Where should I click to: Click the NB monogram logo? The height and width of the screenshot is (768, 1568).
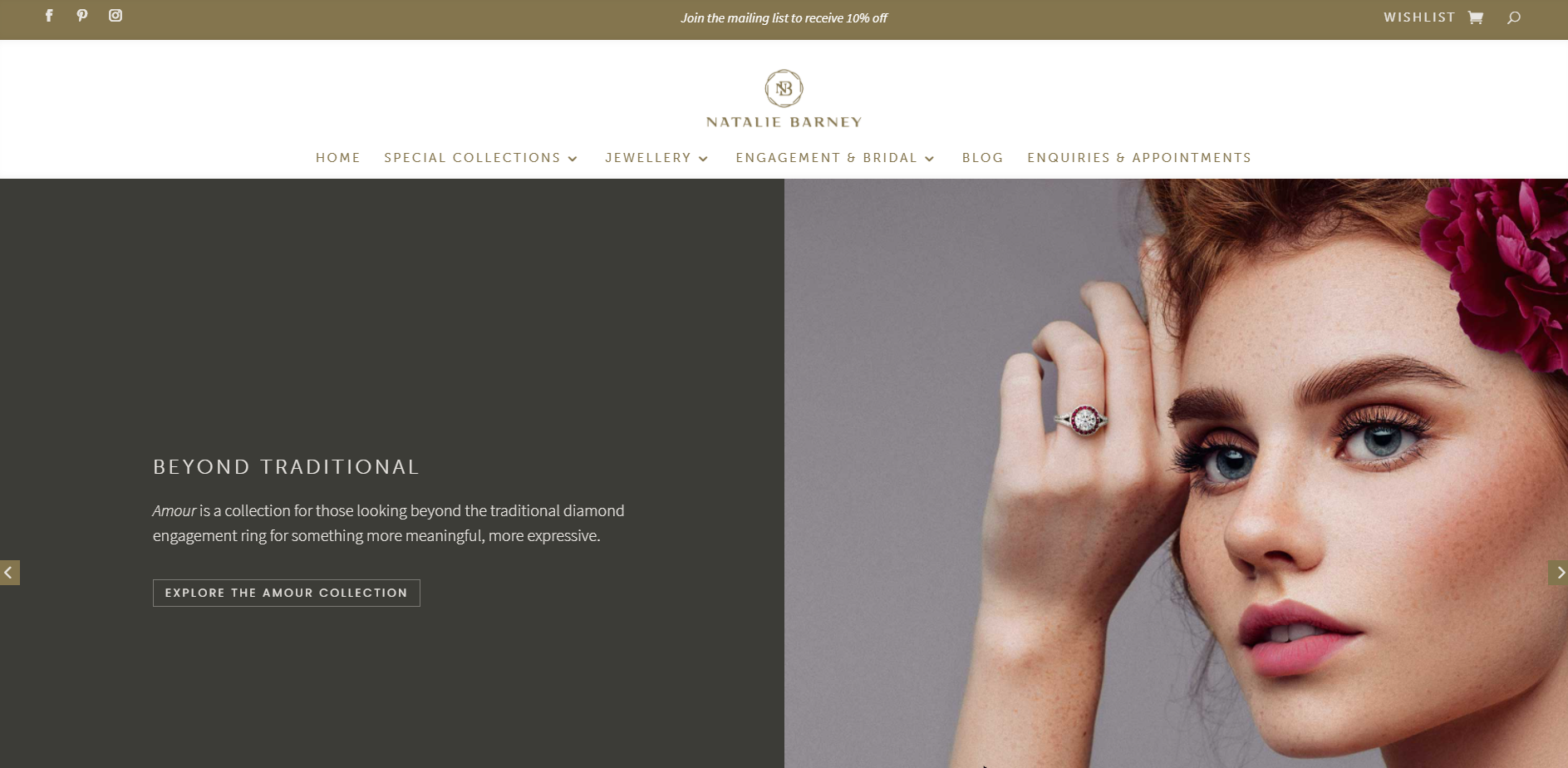click(784, 88)
